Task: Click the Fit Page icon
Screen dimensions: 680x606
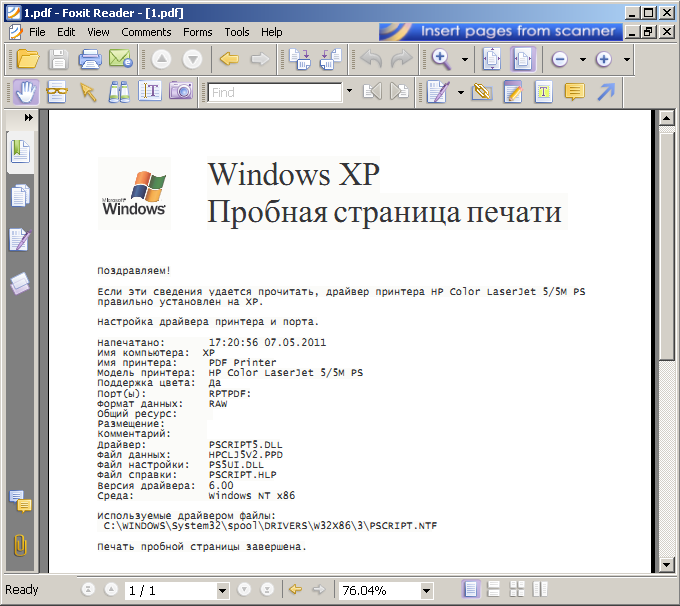Action: coord(492,59)
